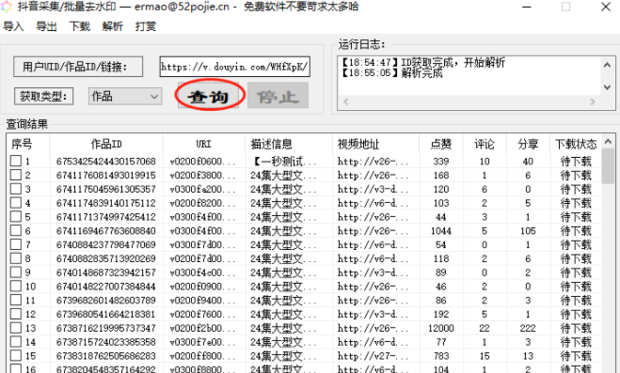This screenshot has height=373, width=620.
Task: Click the 获取类型 label button
Action: (43, 96)
